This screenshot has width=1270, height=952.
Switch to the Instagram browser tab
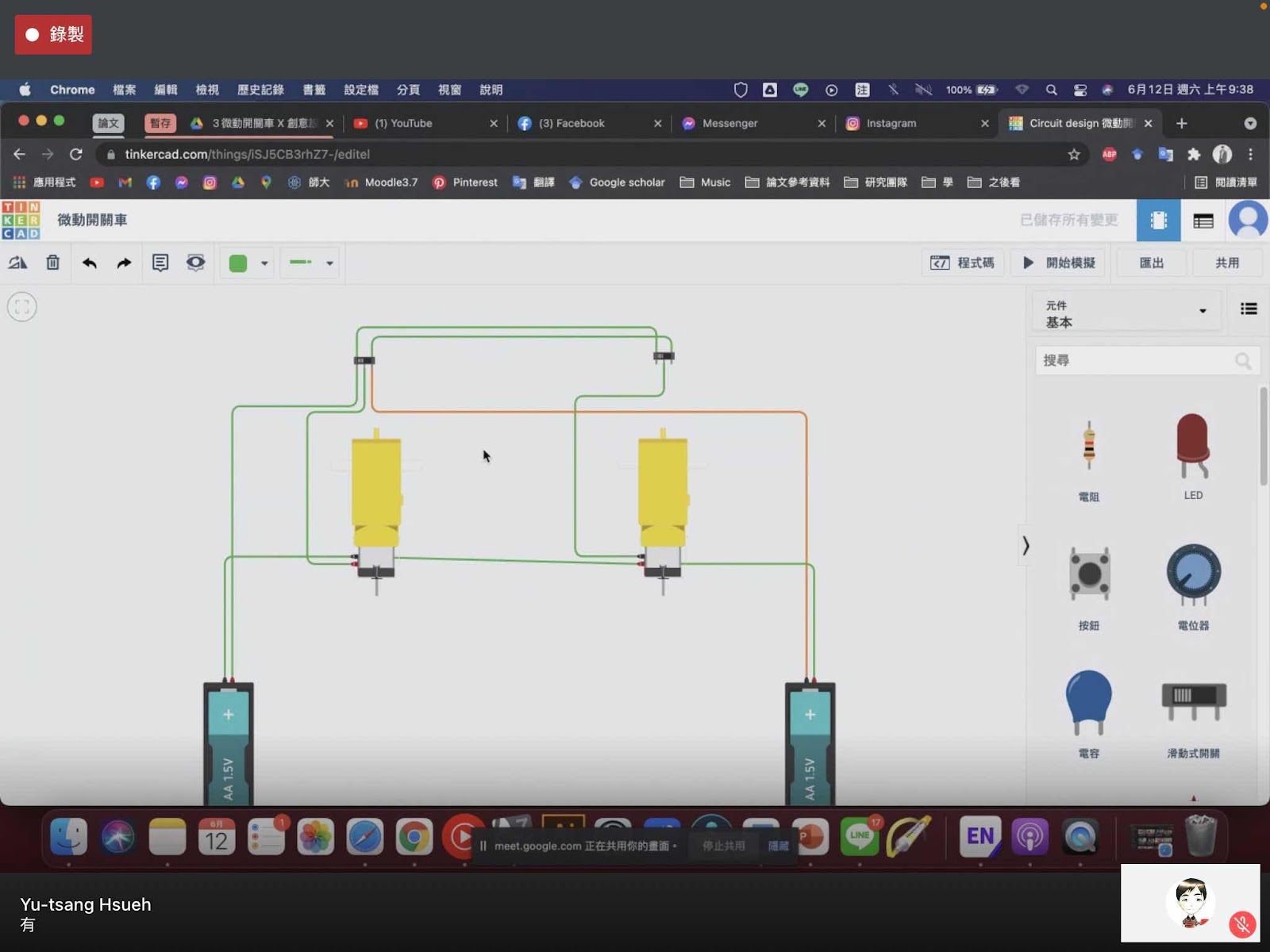click(x=917, y=123)
